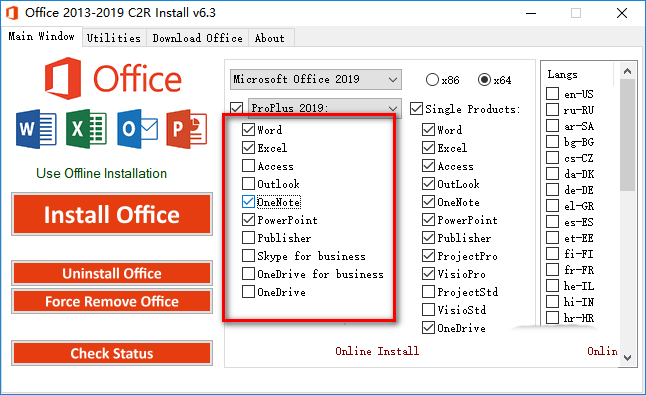The image size is (646, 395).
Task: Select the Main Window tab
Action: [41, 36]
